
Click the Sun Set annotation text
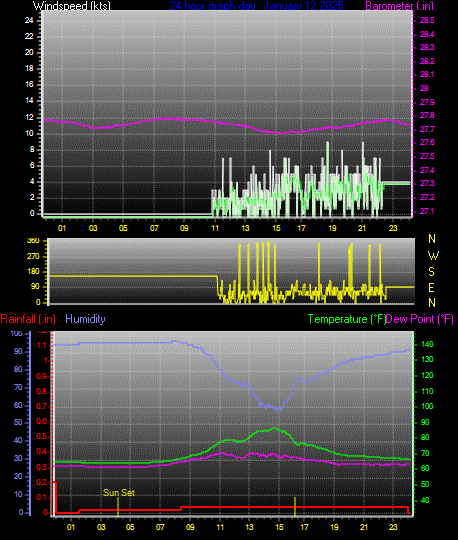(119, 492)
